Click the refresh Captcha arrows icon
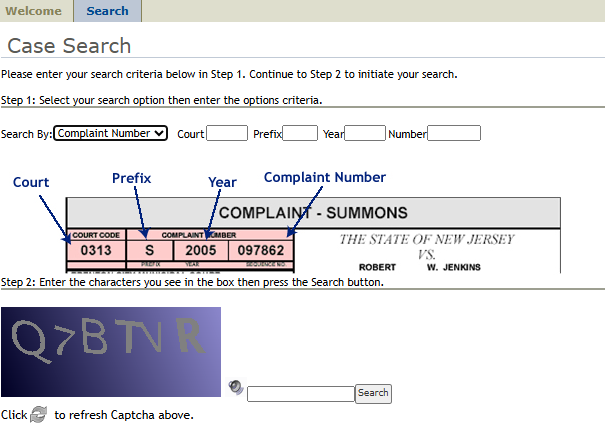 click(x=38, y=414)
